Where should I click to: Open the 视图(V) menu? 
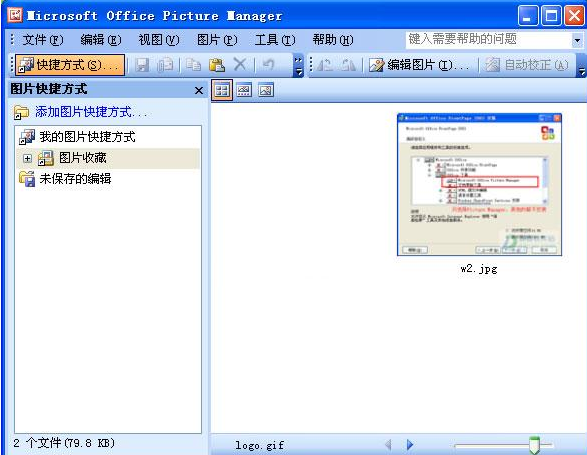click(x=159, y=39)
